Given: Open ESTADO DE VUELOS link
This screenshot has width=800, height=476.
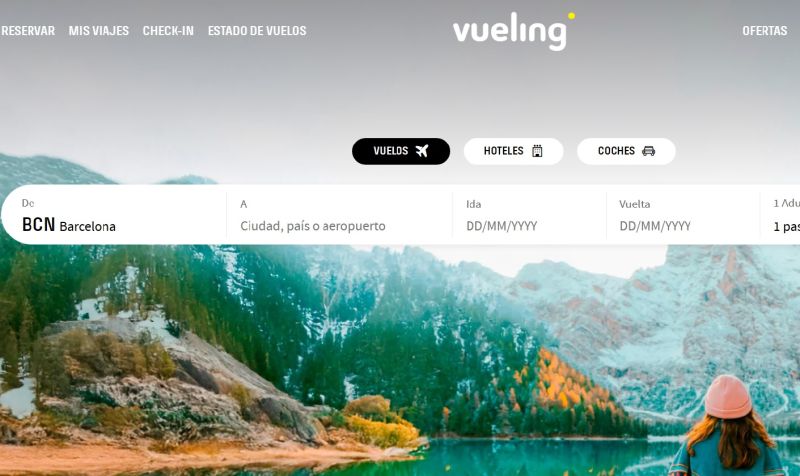Looking at the screenshot, I should pyautogui.click(x=257, y=31).
